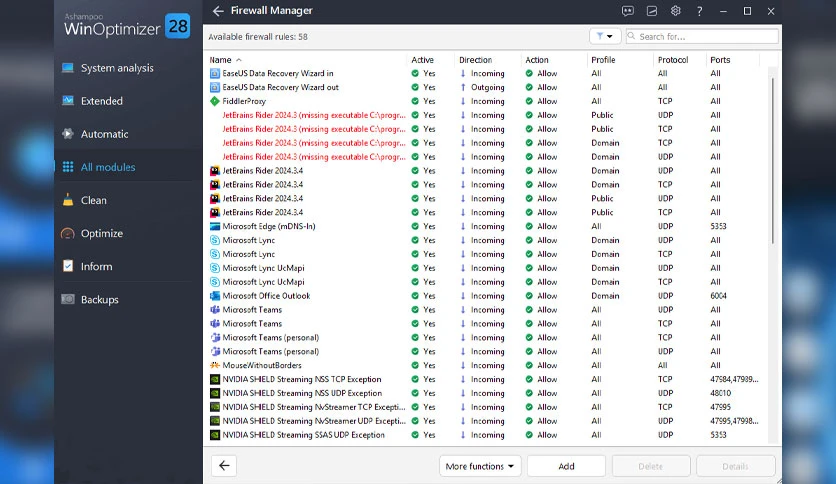
Task: Click the Automatic gear icon in sidebar
Action: pos(68,134)
